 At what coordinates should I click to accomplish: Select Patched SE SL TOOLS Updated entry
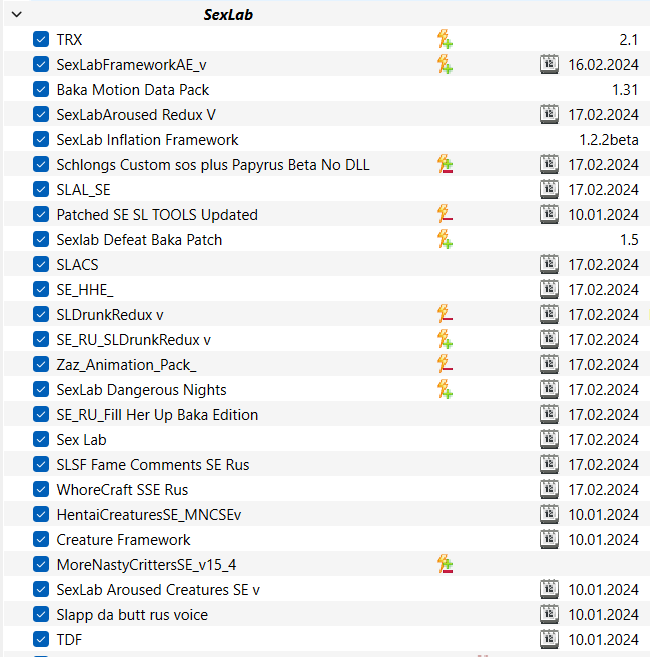pos(157,215)
